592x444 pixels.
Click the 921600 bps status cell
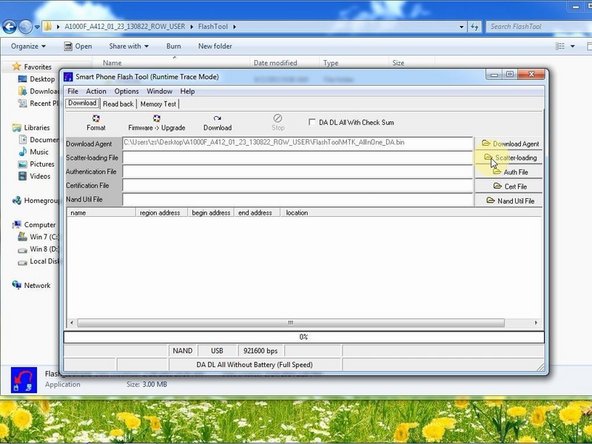[261, 351]
